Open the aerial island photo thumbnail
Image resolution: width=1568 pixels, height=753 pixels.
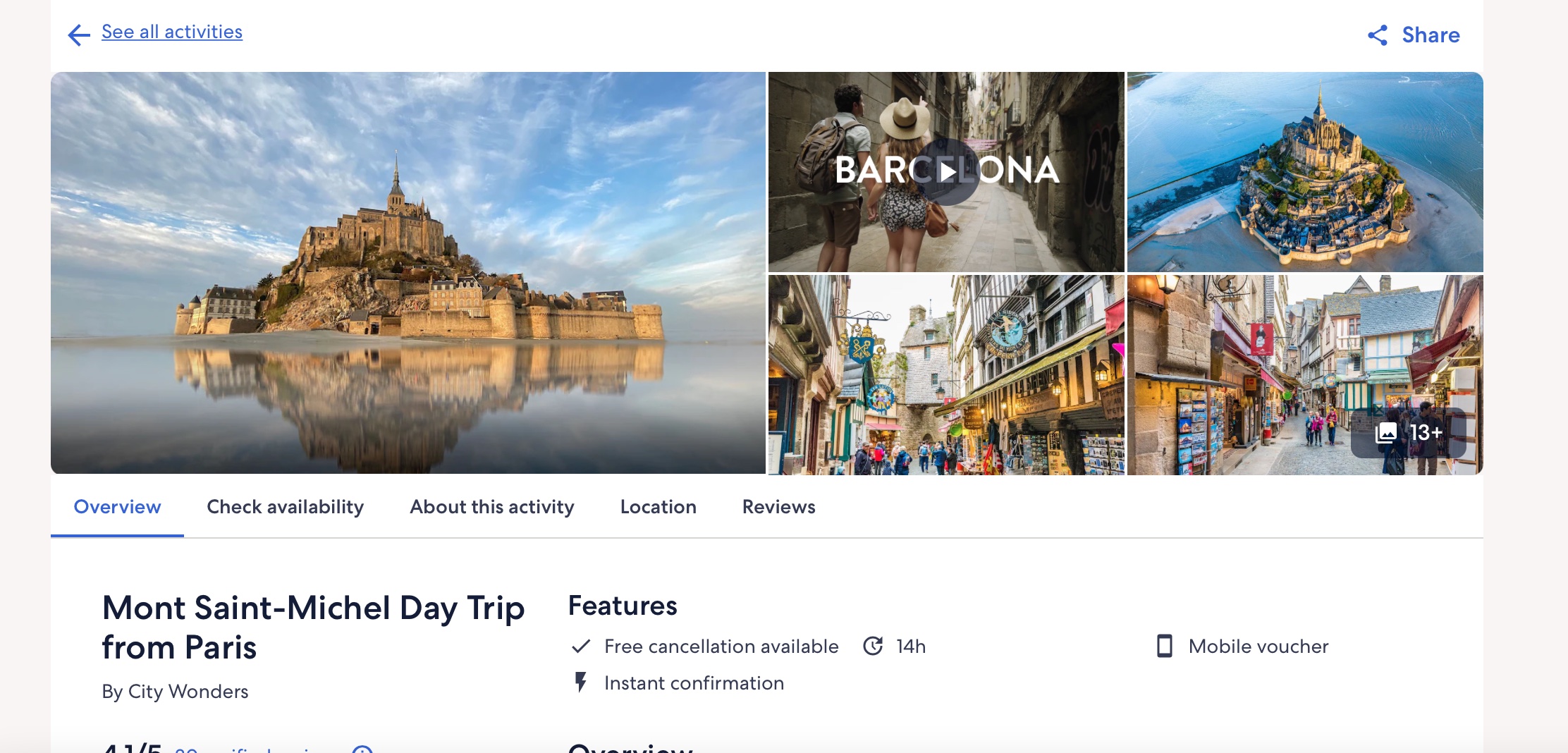1304,171
